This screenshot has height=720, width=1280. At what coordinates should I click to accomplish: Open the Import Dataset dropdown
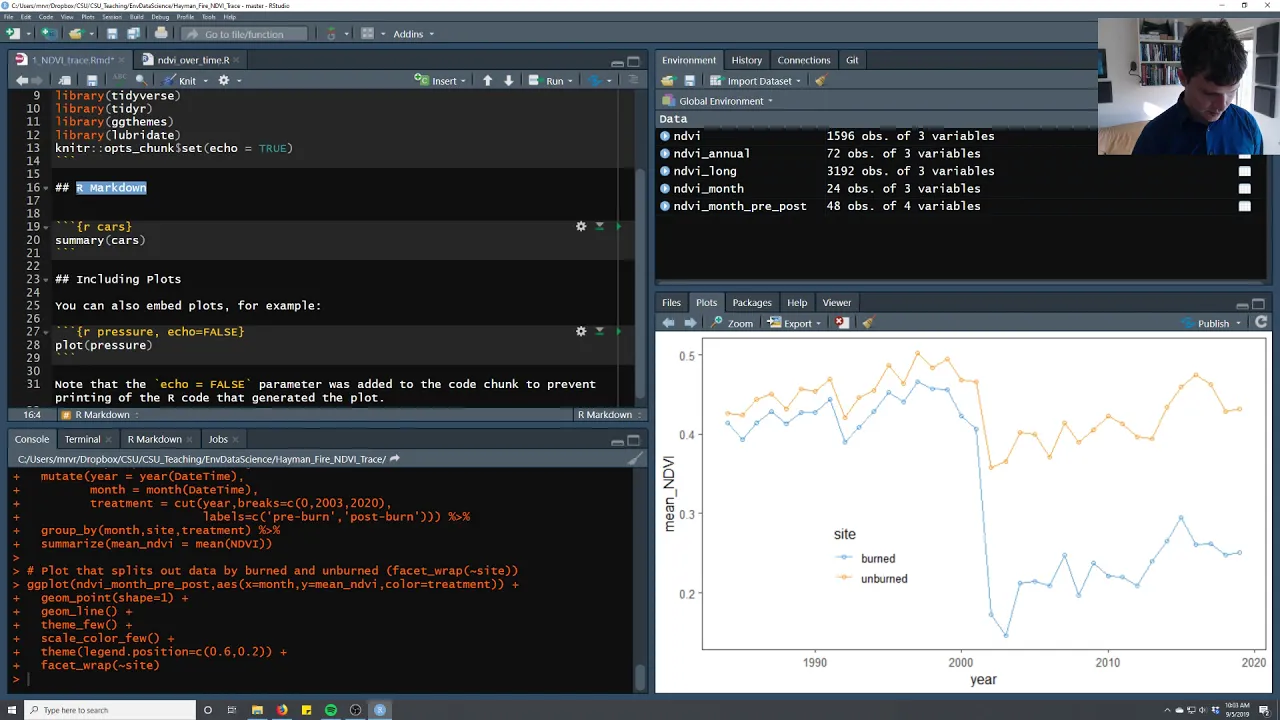click(756, 81)
